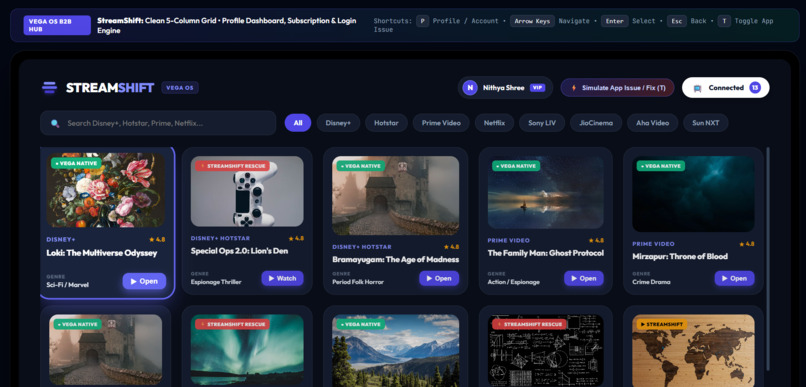
Task: Watch Special Ops 2.0: Lion's Den
Action: pos(282,278)
